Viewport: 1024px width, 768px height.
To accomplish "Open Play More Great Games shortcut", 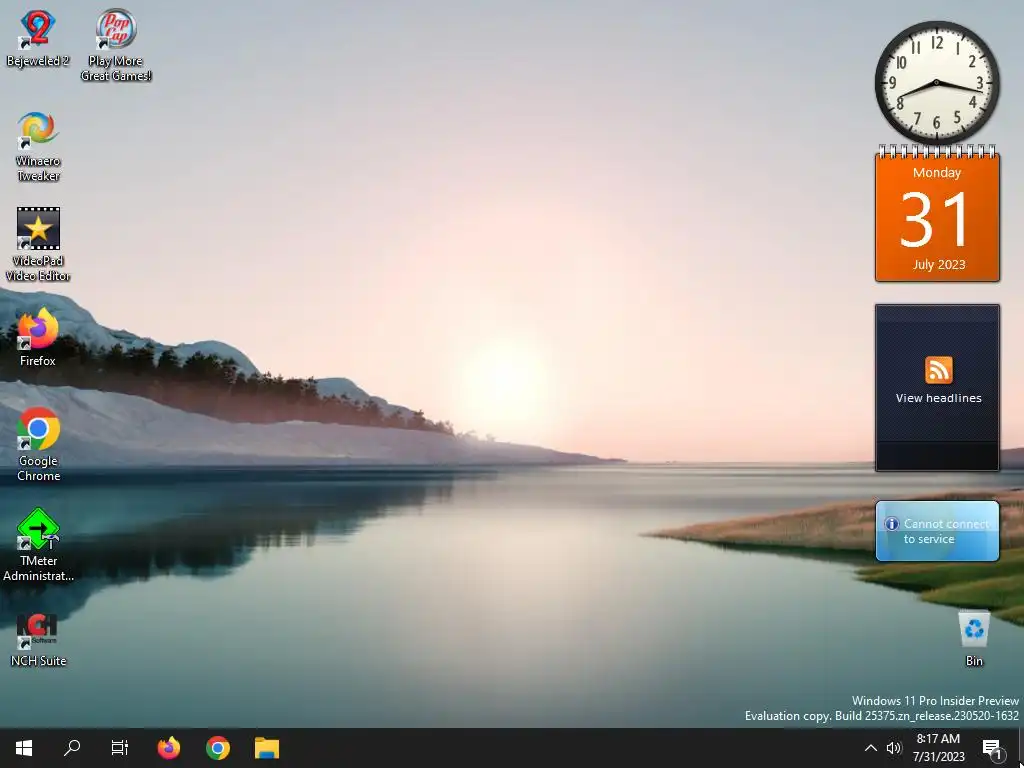I will coord(116,44).
